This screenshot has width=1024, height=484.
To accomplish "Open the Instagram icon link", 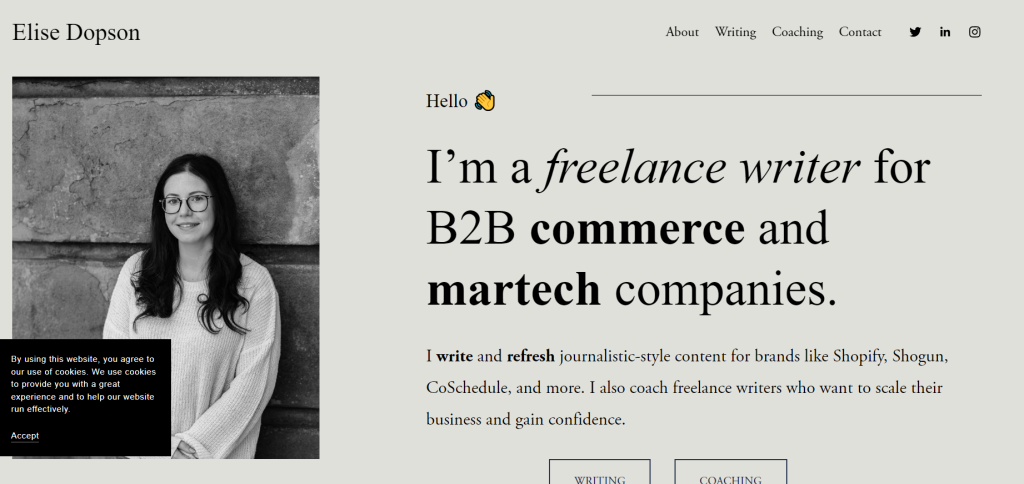I will [975, 32].
